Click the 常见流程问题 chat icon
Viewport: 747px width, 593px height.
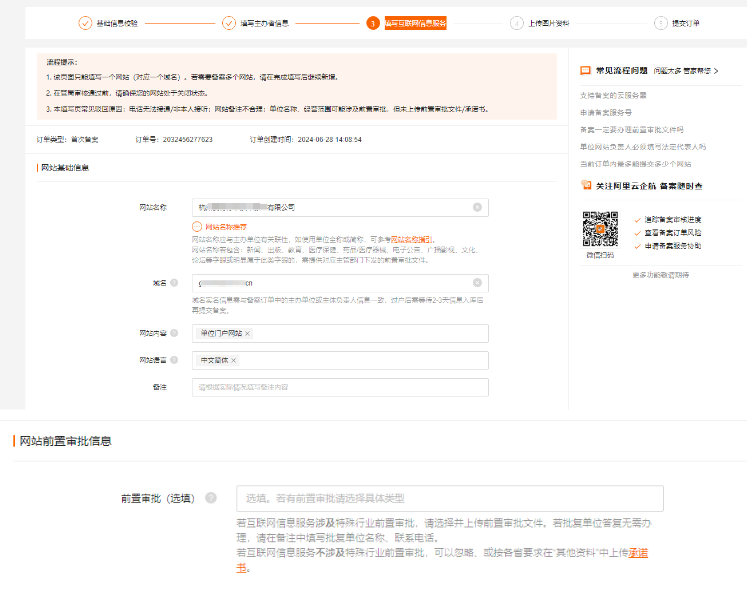coord(585,71)
